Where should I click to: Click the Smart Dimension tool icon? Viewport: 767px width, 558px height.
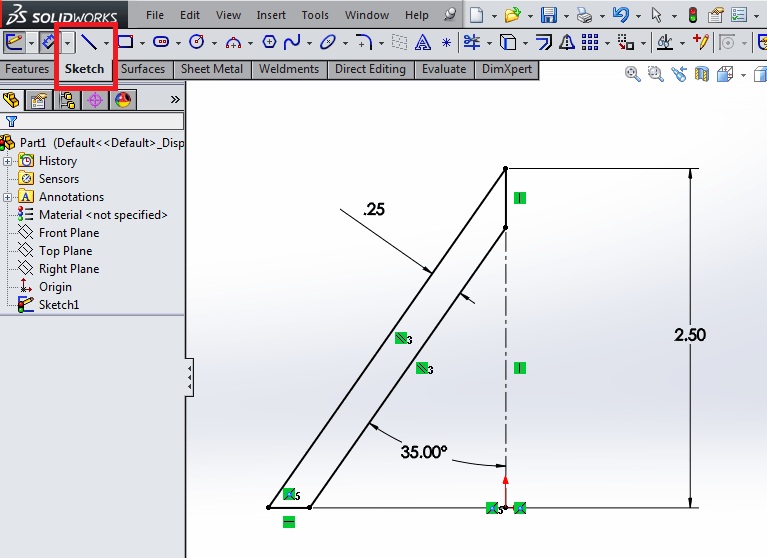(47, 42)
